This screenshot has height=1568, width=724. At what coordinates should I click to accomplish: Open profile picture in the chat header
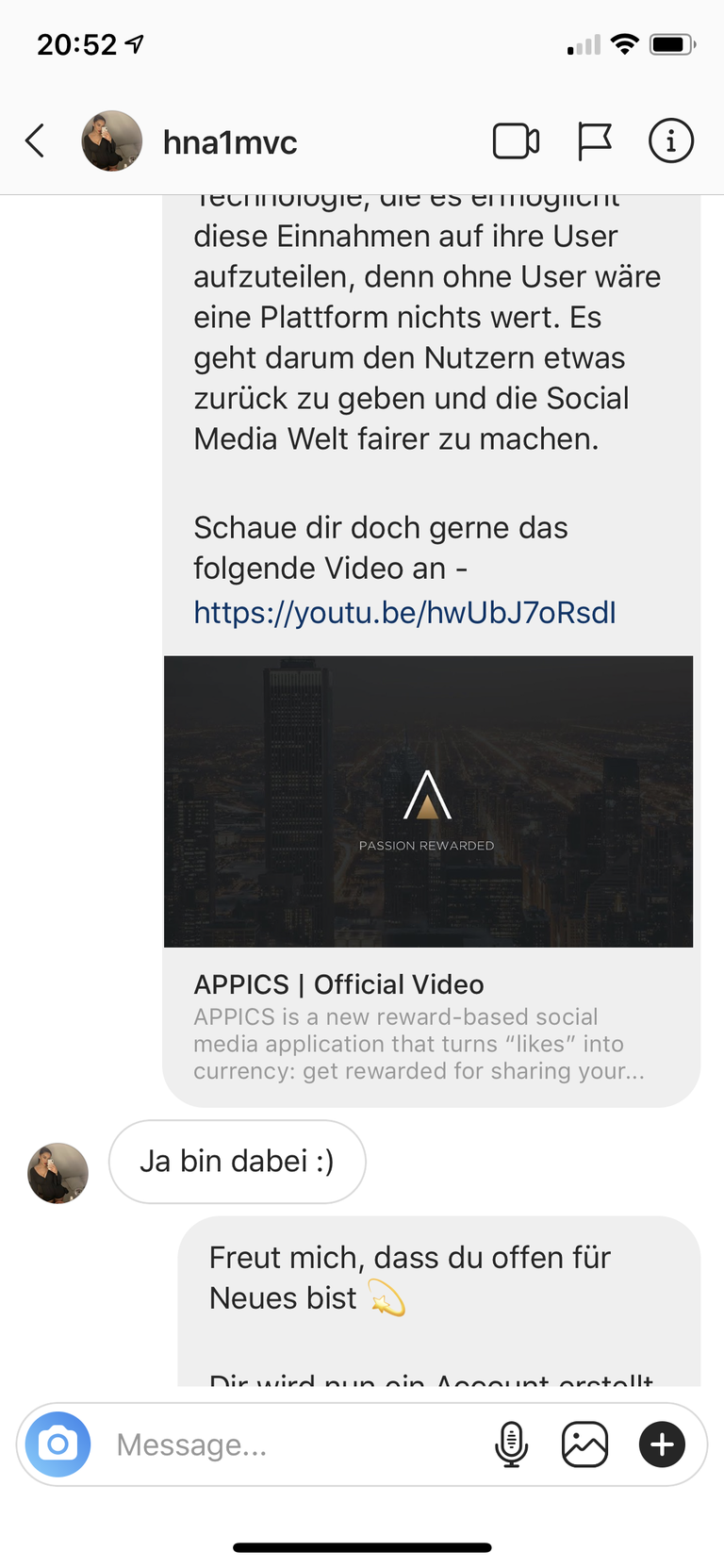112,141
